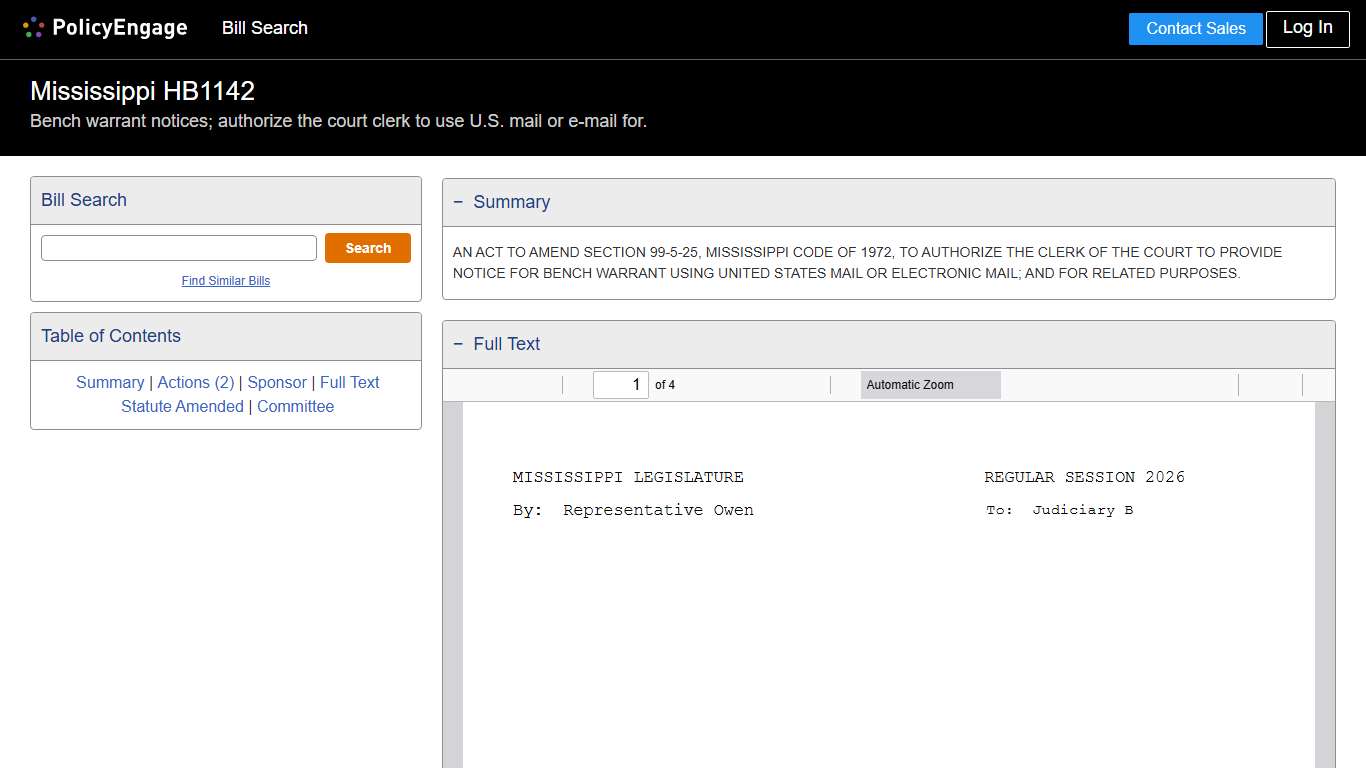Select the Statute Amended link

point(182,406)
